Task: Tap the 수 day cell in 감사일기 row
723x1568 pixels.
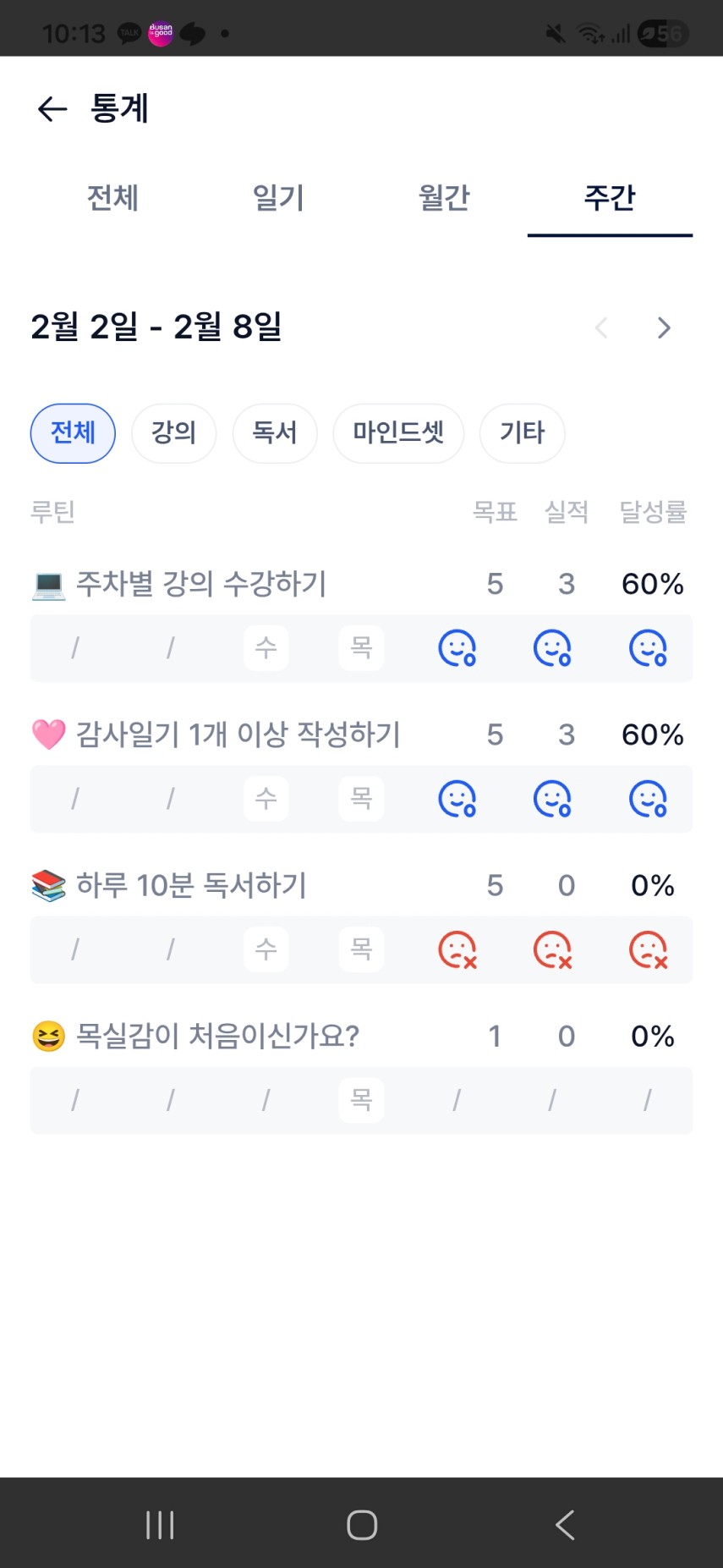Action: pyautogui.click(x=266, y=799)
